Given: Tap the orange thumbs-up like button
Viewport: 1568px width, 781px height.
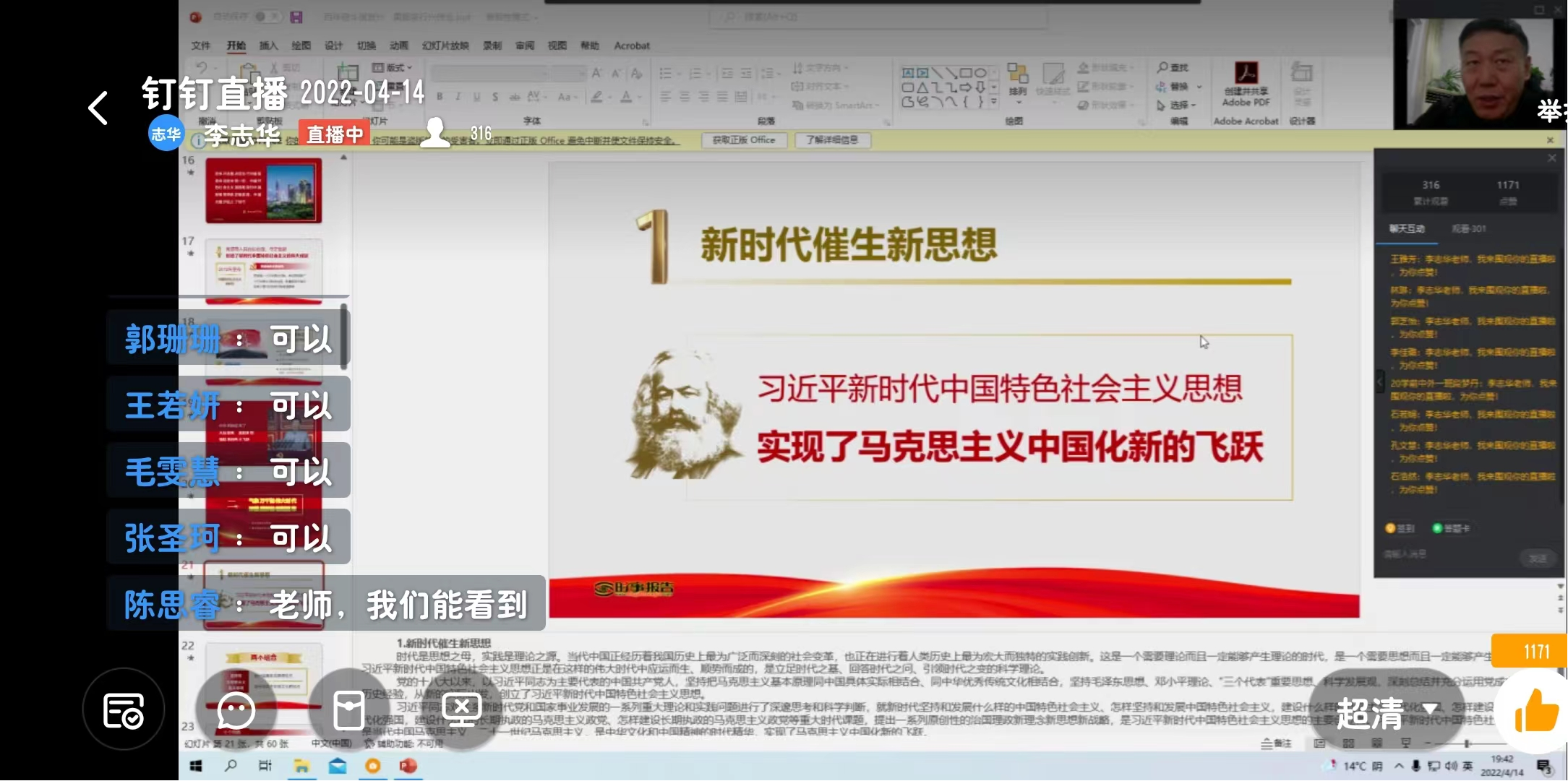Looking at the screenshot, I should (1536, 711).
